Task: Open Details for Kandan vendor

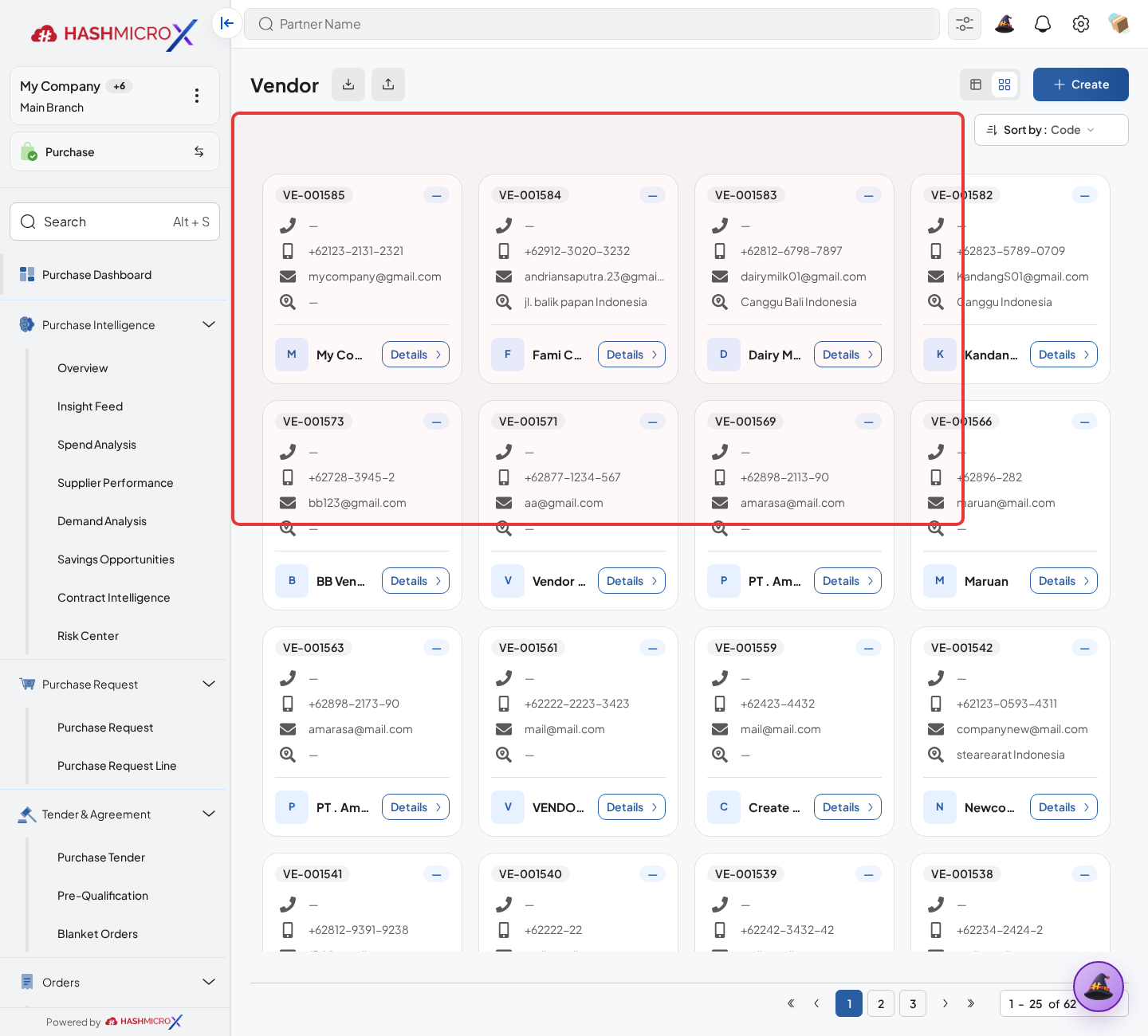Action: tap(1063, 355)
